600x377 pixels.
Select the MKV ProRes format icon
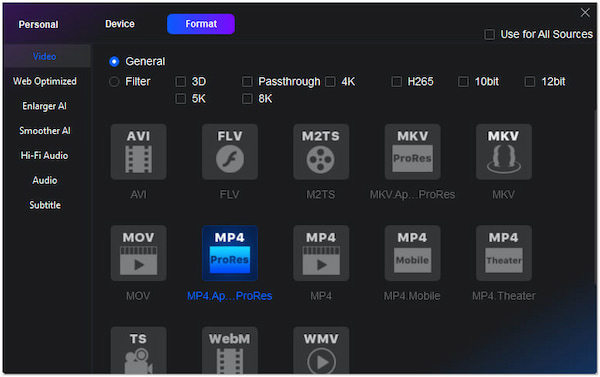(412, 152)
